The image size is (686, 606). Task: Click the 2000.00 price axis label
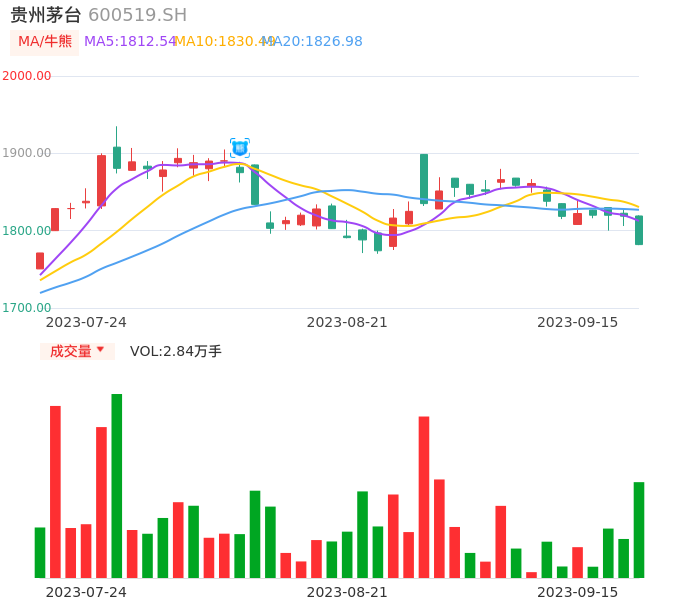coord(26,76)
